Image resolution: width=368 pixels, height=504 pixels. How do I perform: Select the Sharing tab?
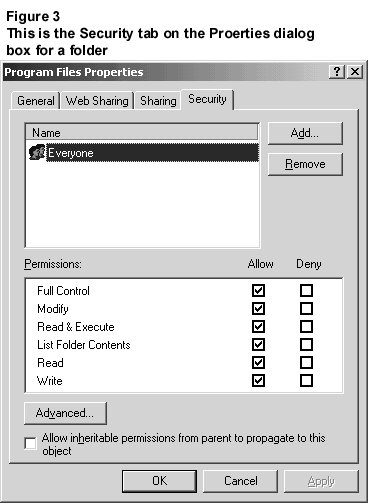[x=158, y=101]
